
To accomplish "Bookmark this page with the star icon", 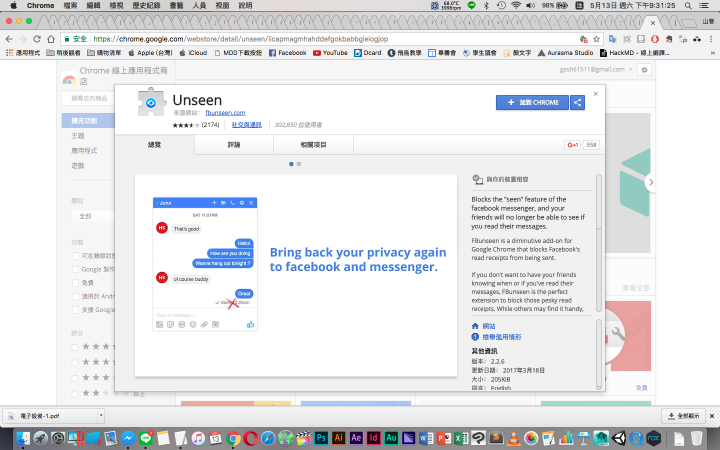I will [596, 39].
